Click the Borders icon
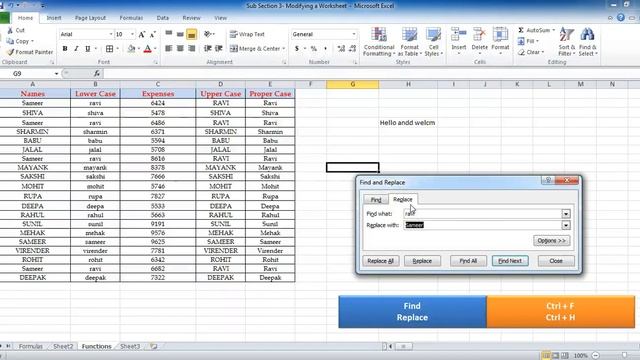The image size is (640, 360). (109, 49)
